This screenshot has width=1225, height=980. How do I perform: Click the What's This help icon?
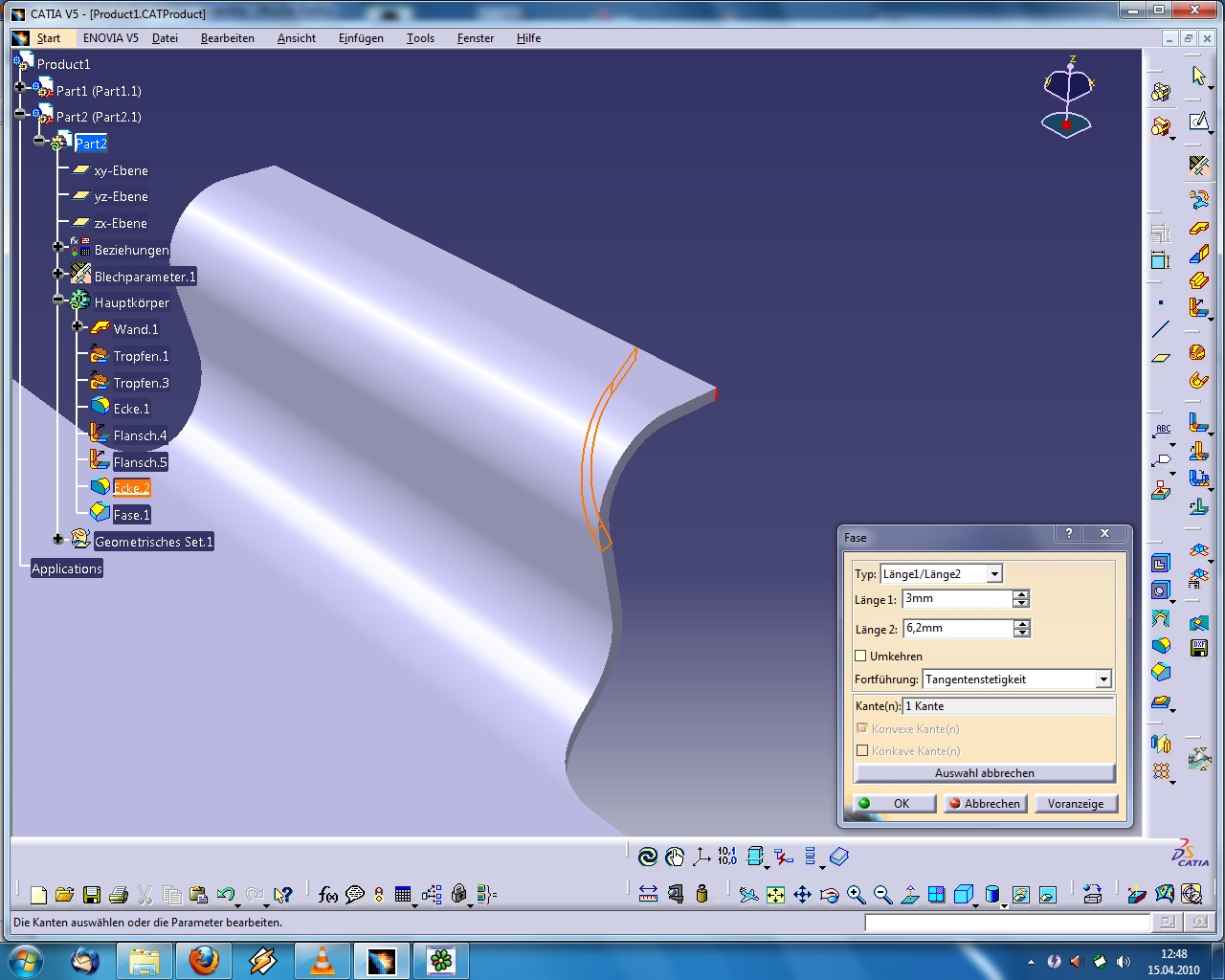[282, 895]
